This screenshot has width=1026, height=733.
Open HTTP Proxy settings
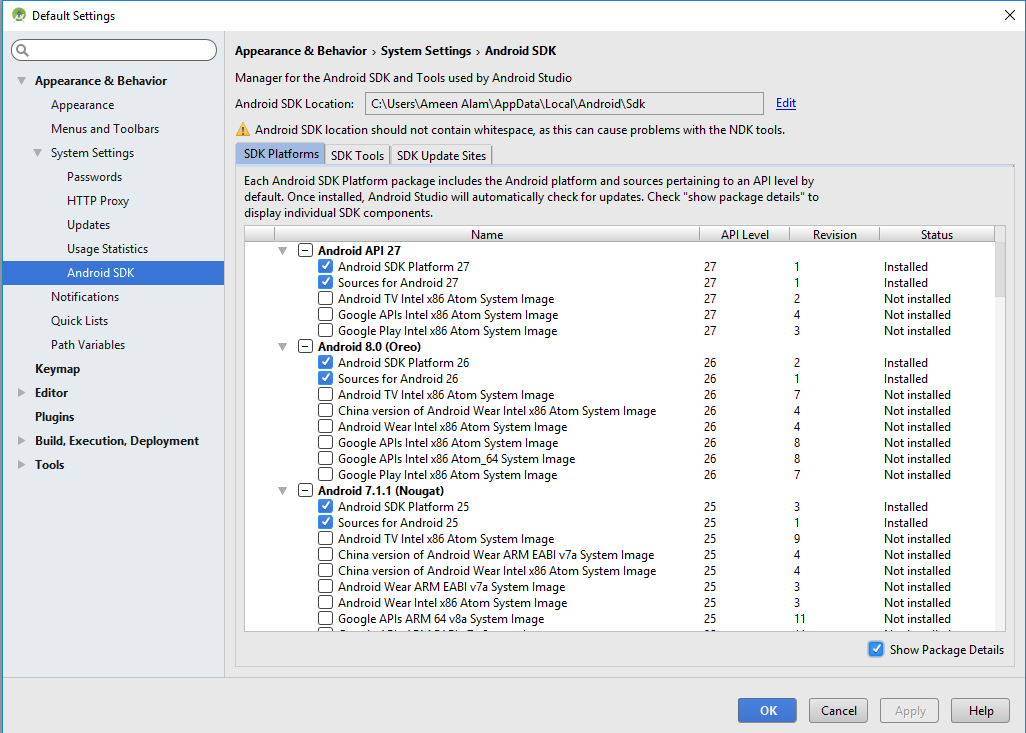click(x=97, y=201)
